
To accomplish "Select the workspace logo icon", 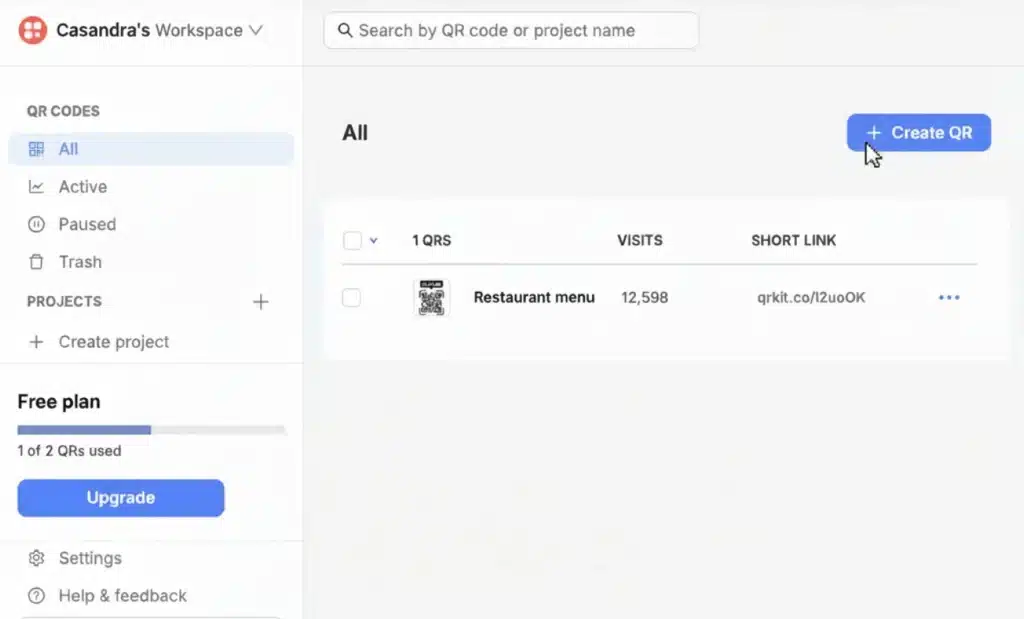I will tap(33, 30).
